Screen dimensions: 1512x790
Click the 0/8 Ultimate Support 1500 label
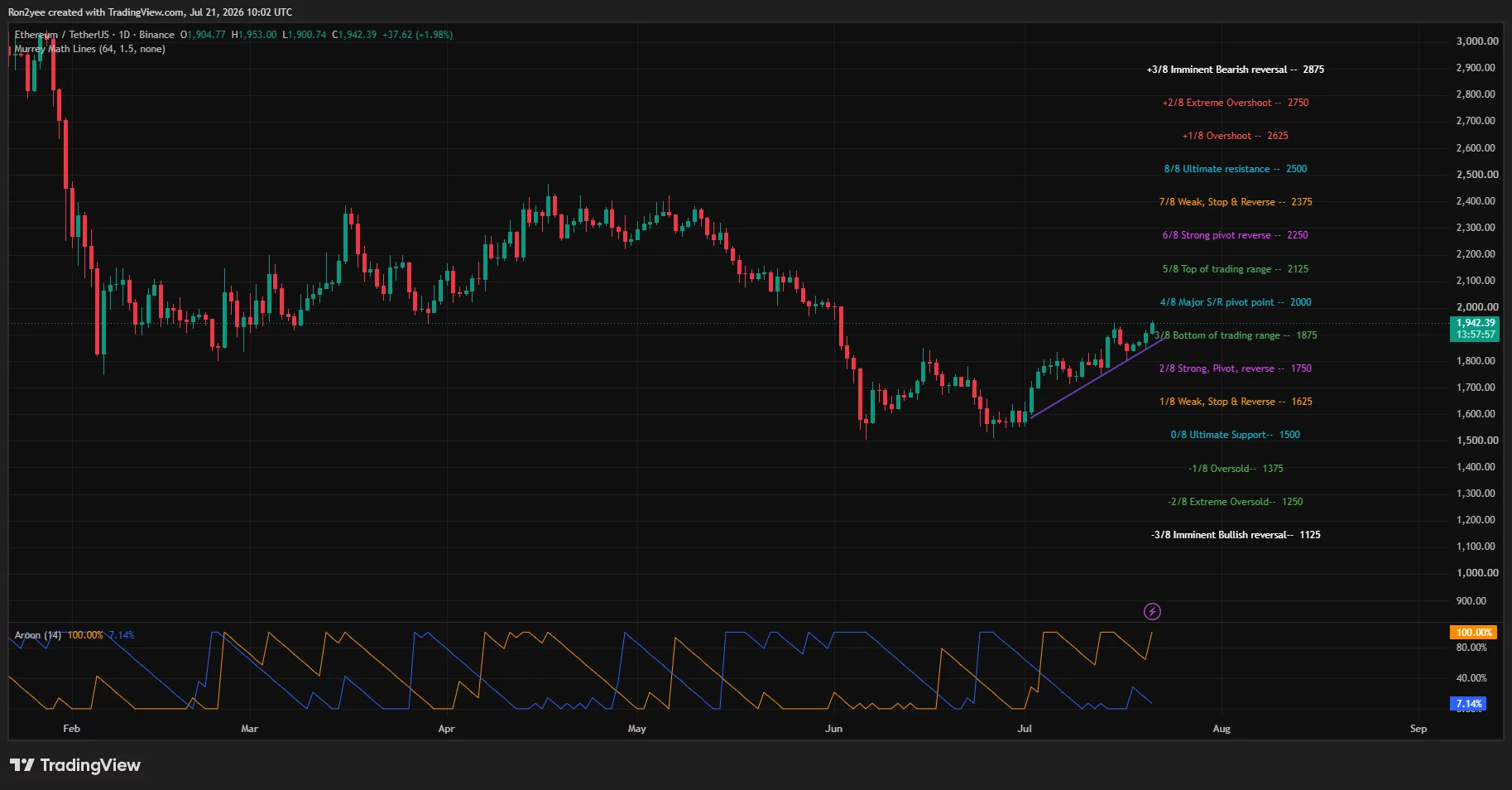[x=1235, y=435]
